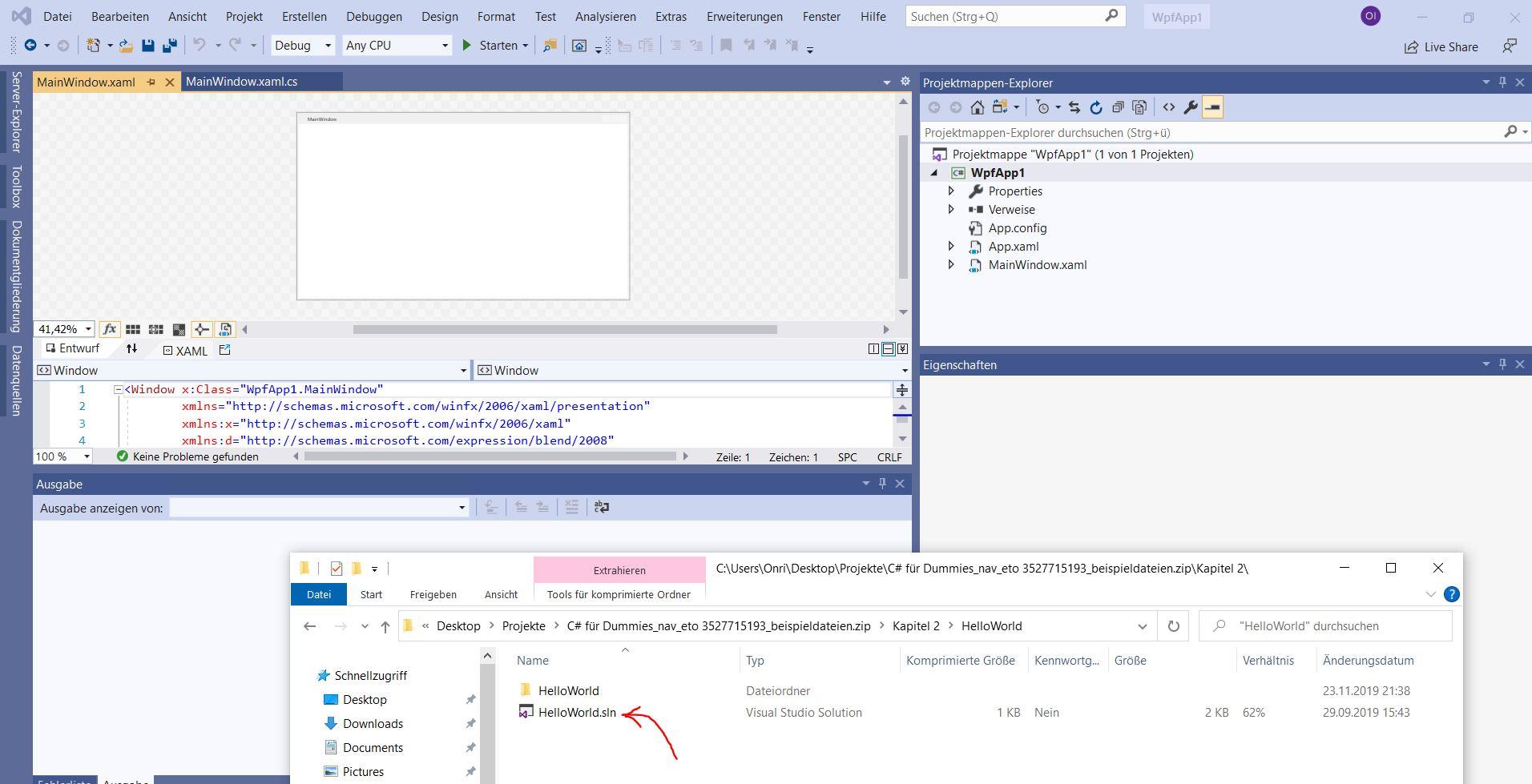Toggle designer grid display icon

click(x=133, y=329)
